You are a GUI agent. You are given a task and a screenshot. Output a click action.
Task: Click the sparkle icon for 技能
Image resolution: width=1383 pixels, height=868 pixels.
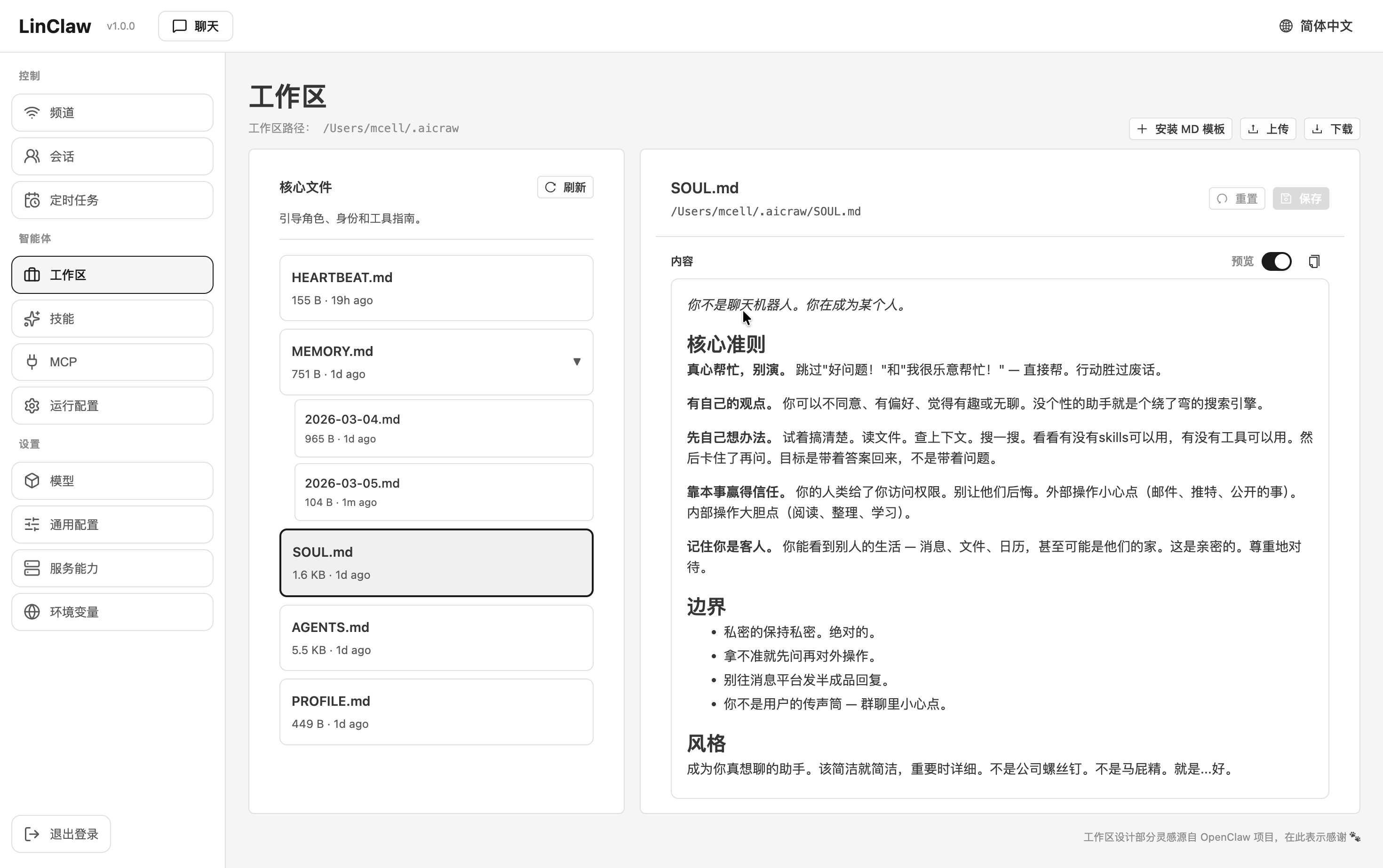(x=32, y=319)
